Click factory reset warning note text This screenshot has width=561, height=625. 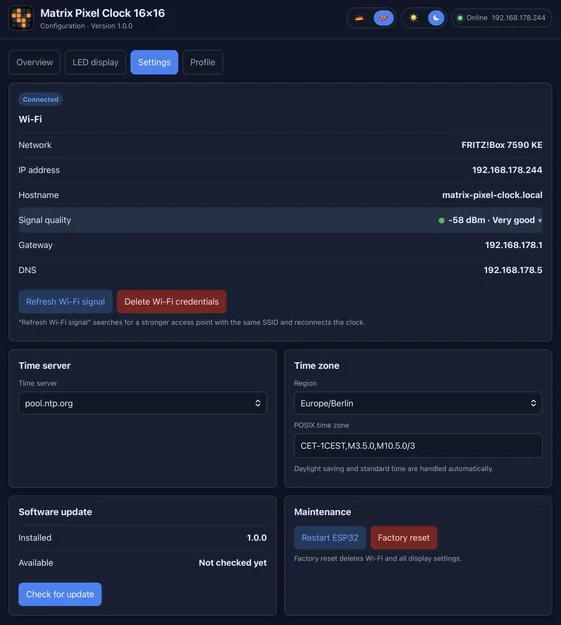(378, 558)
